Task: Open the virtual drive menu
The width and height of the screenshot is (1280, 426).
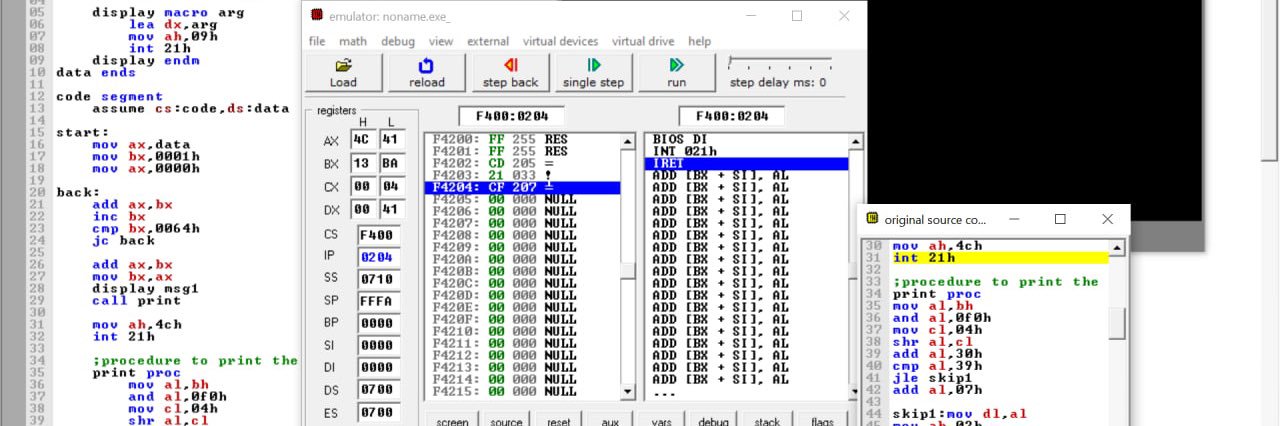Action: pyautogui.click(x=643, y=41)
